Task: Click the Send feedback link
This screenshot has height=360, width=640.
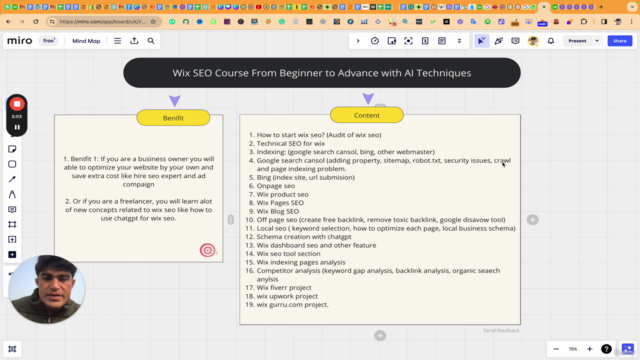Action: tap(501, 331)
